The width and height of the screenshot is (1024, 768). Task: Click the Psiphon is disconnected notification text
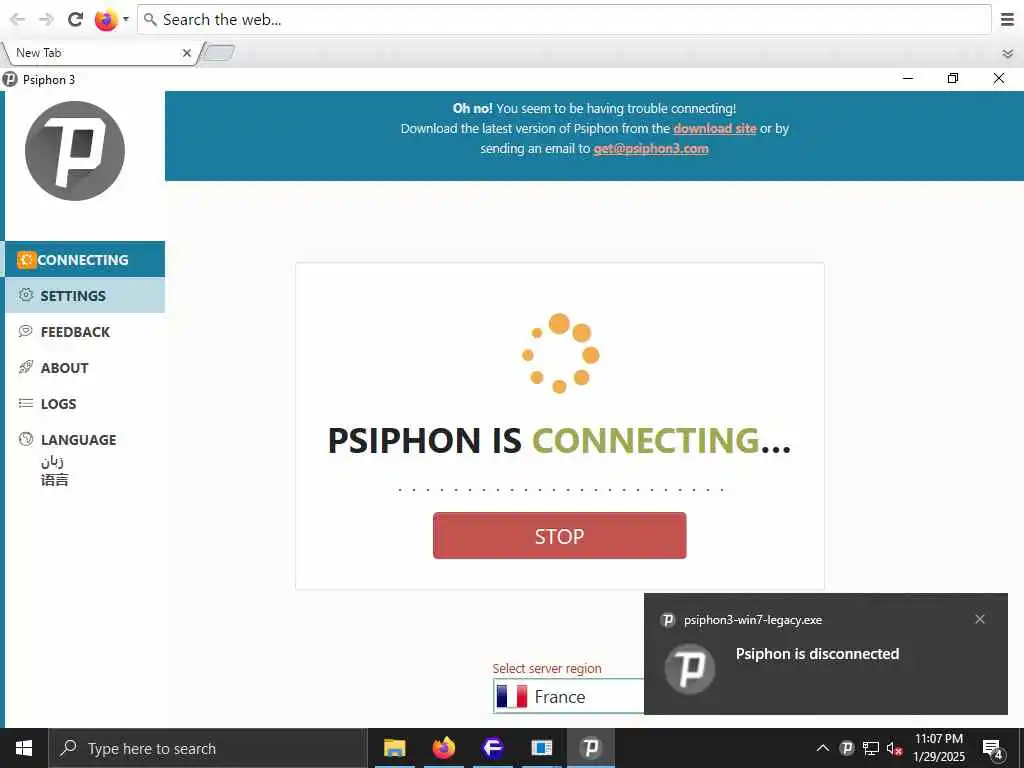817,654
